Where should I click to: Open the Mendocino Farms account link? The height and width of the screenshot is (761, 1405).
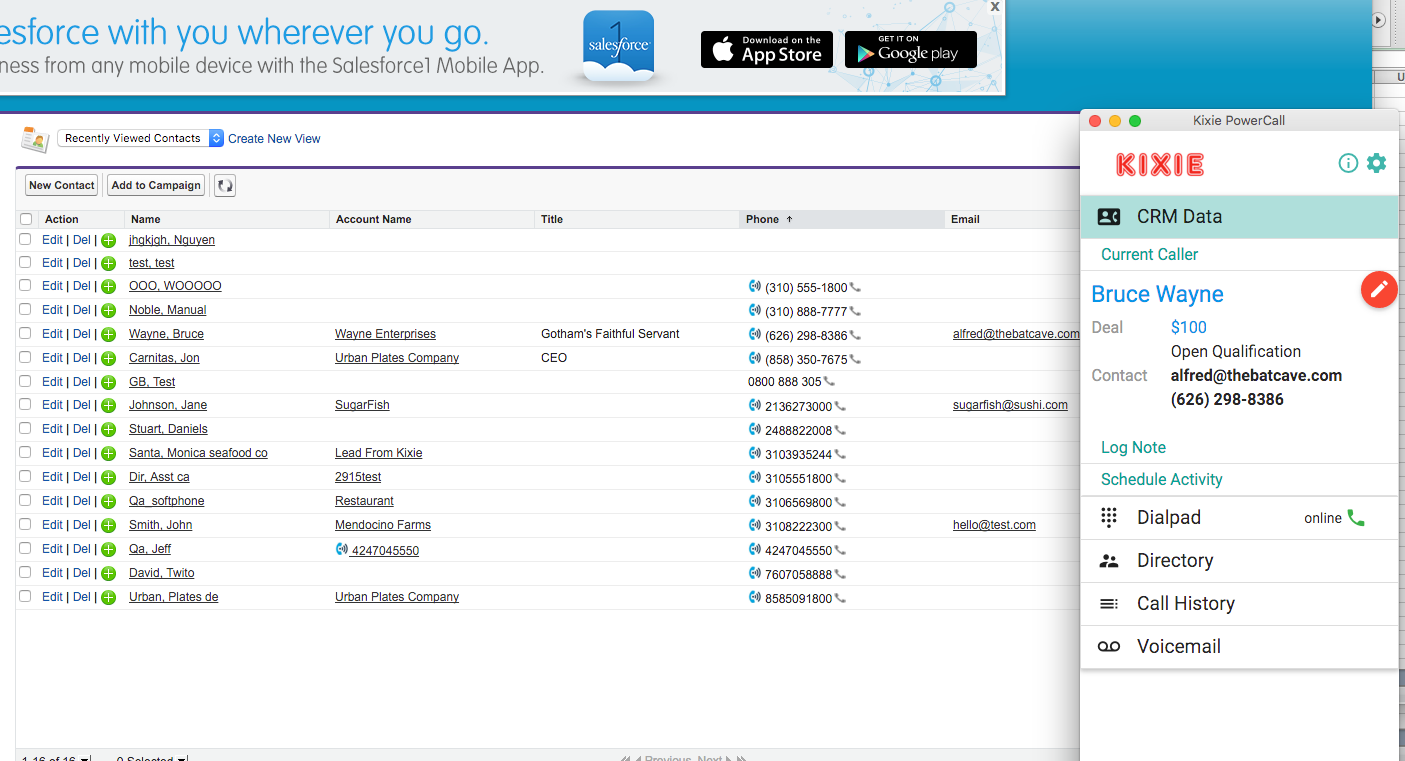pos(383,525)
